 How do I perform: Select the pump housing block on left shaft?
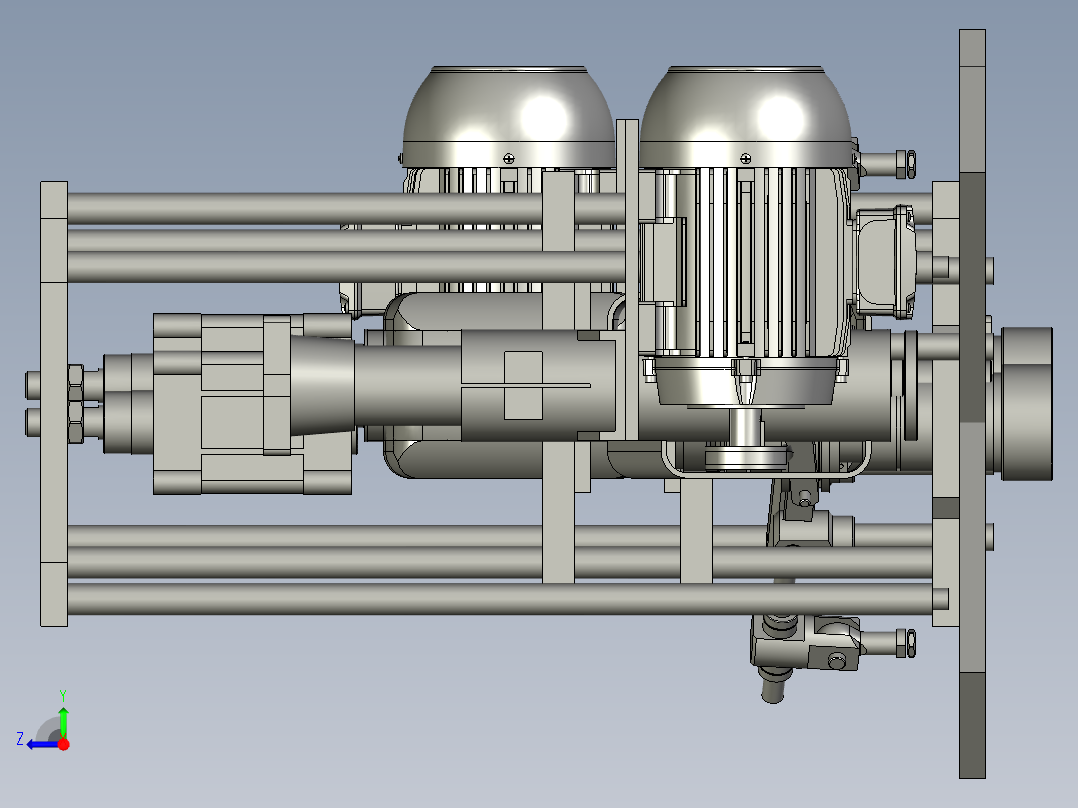click(x=252, y=404)
